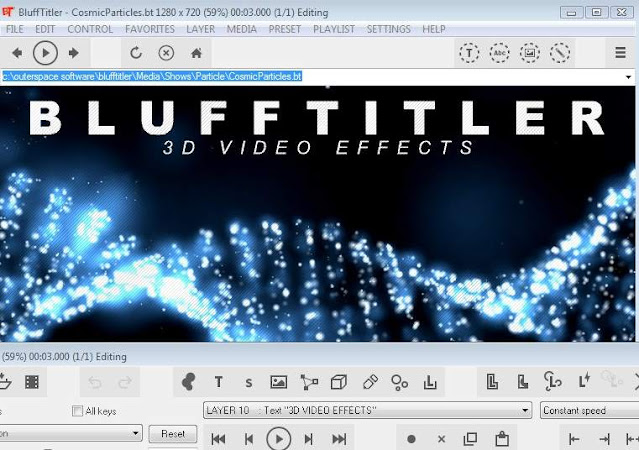Click the outlined double L layer icon

[x=492, y=382]
